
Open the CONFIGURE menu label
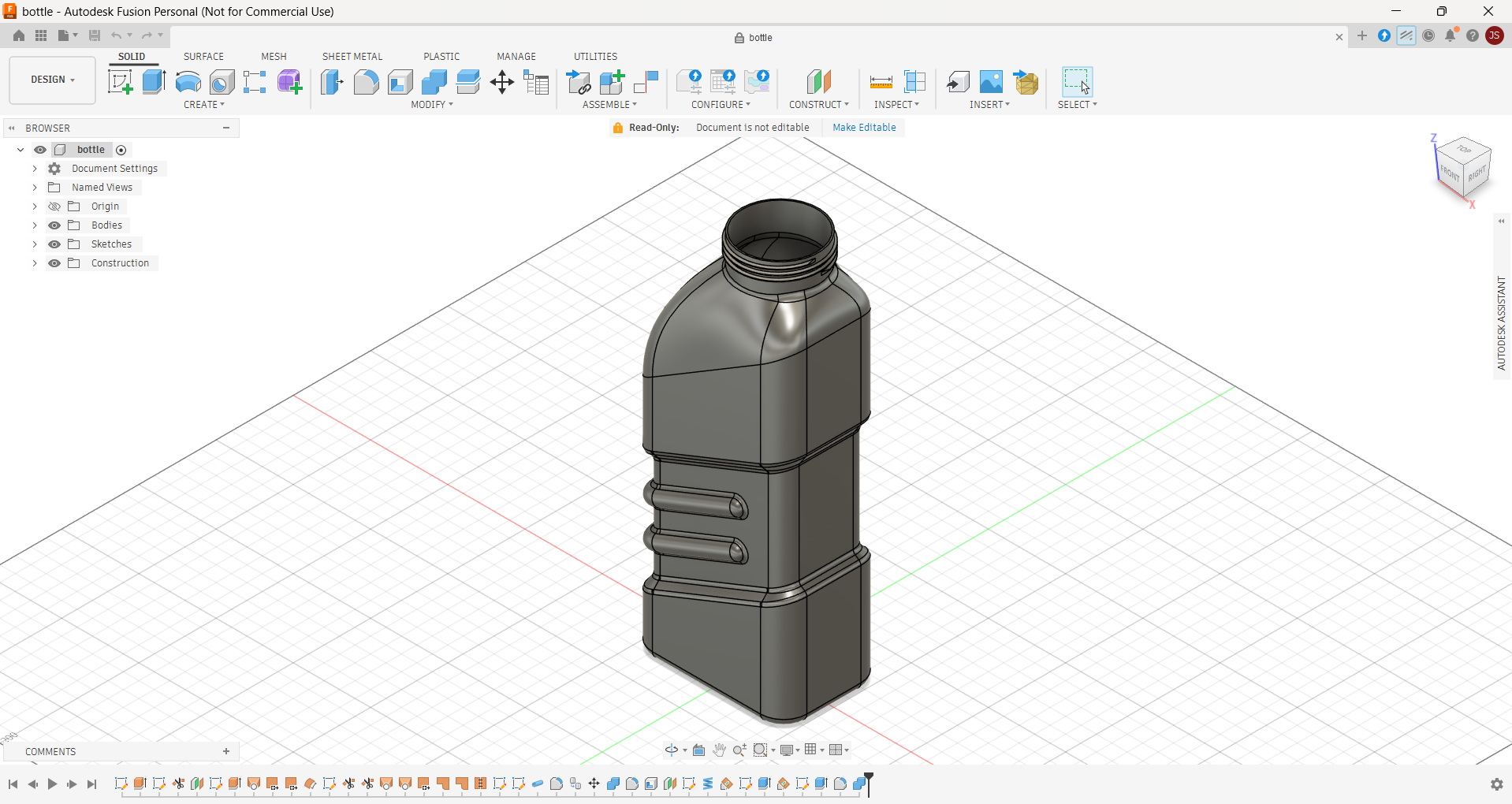[721, 104]
